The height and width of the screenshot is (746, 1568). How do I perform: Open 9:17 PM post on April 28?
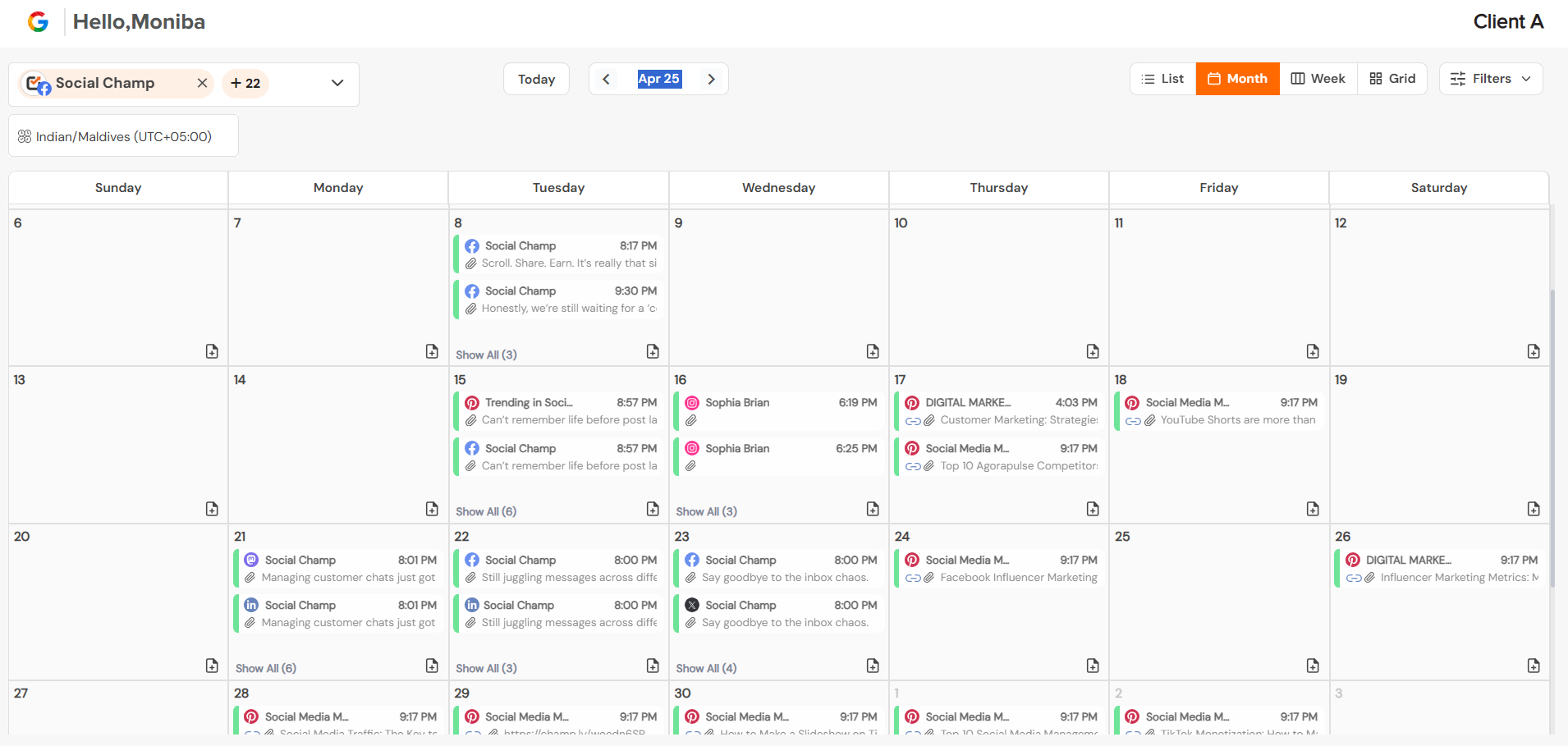[338, 721]
